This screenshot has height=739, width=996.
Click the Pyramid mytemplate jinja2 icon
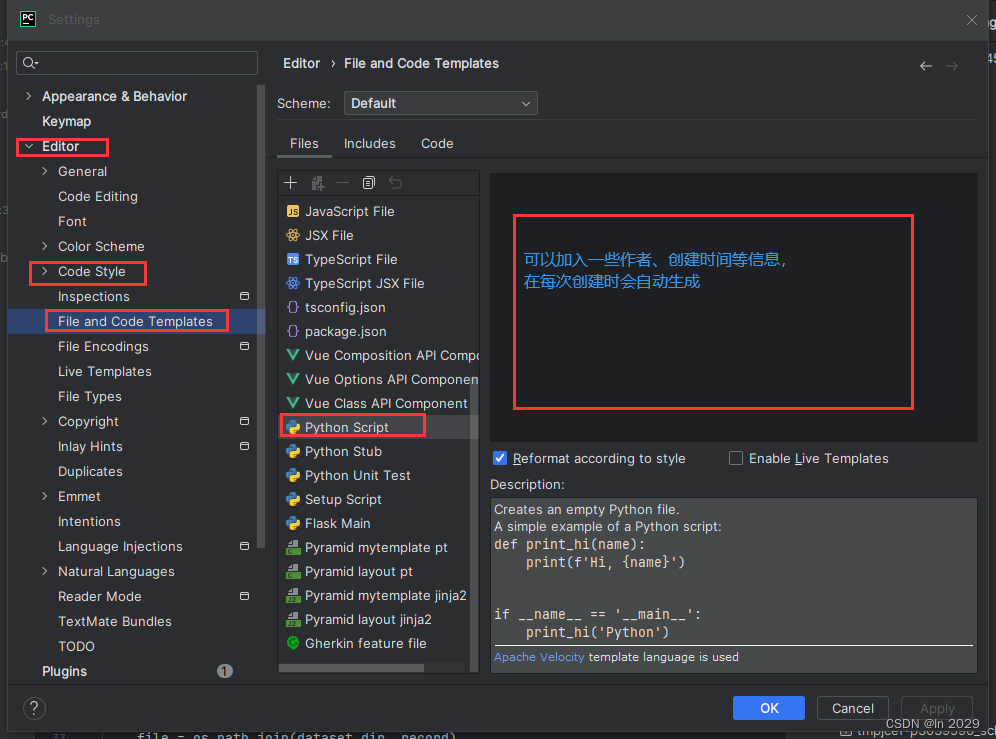coord(293,595)
